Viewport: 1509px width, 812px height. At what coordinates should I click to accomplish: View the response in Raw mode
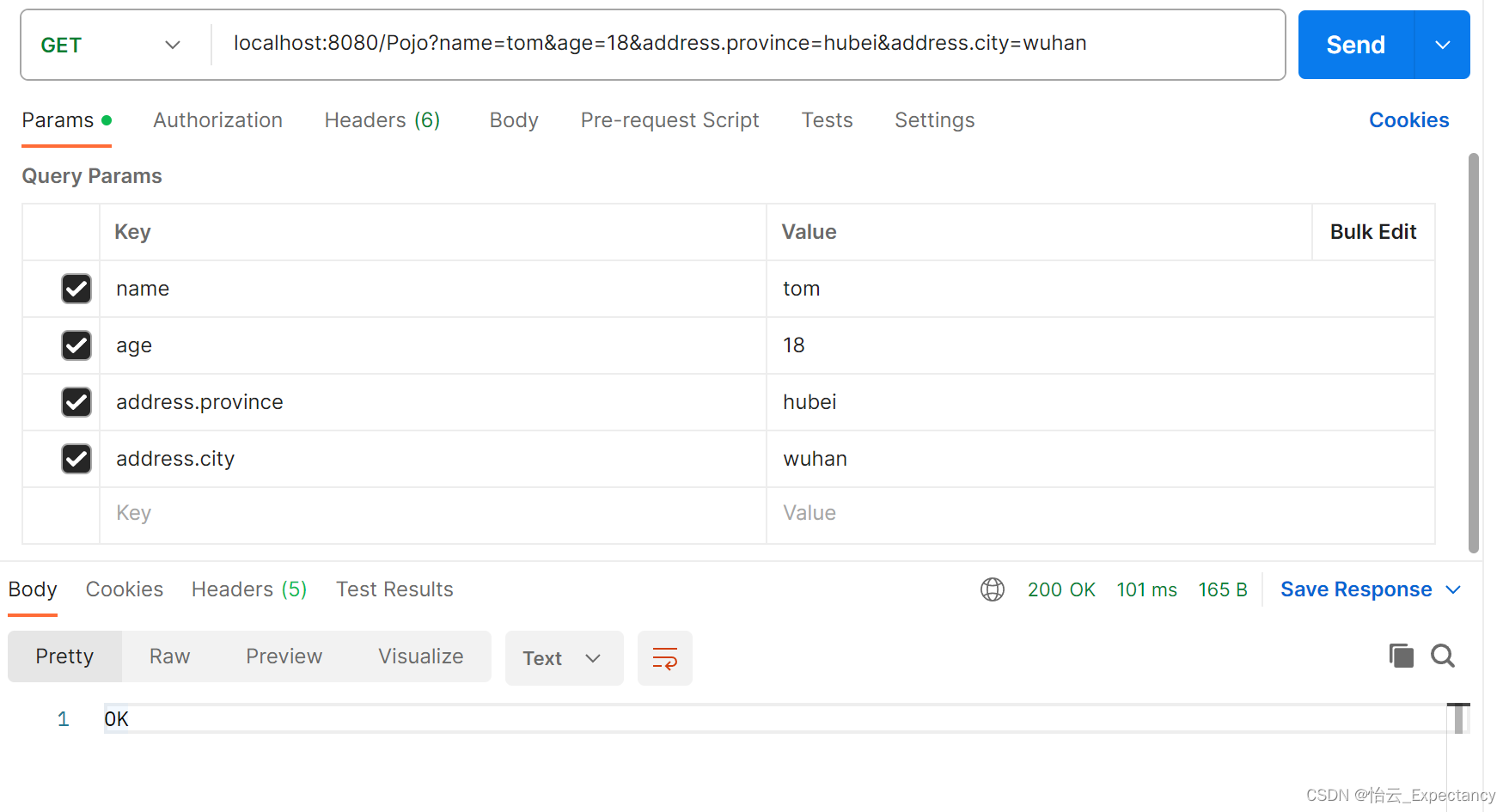click(168, 656)
